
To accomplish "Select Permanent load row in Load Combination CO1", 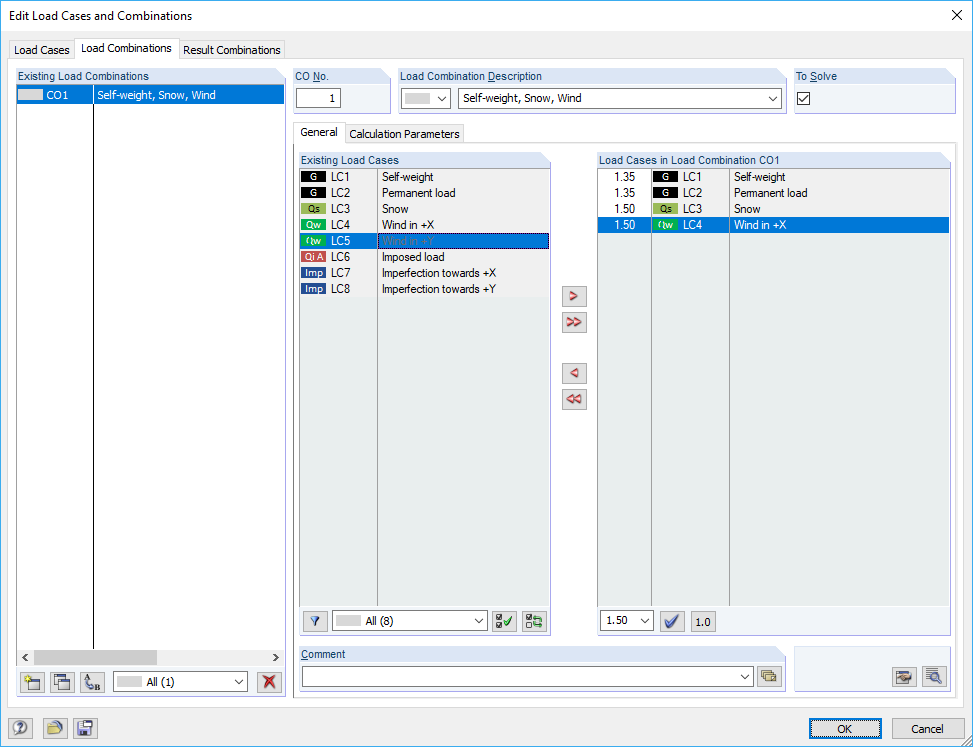I will click(773, 193).
